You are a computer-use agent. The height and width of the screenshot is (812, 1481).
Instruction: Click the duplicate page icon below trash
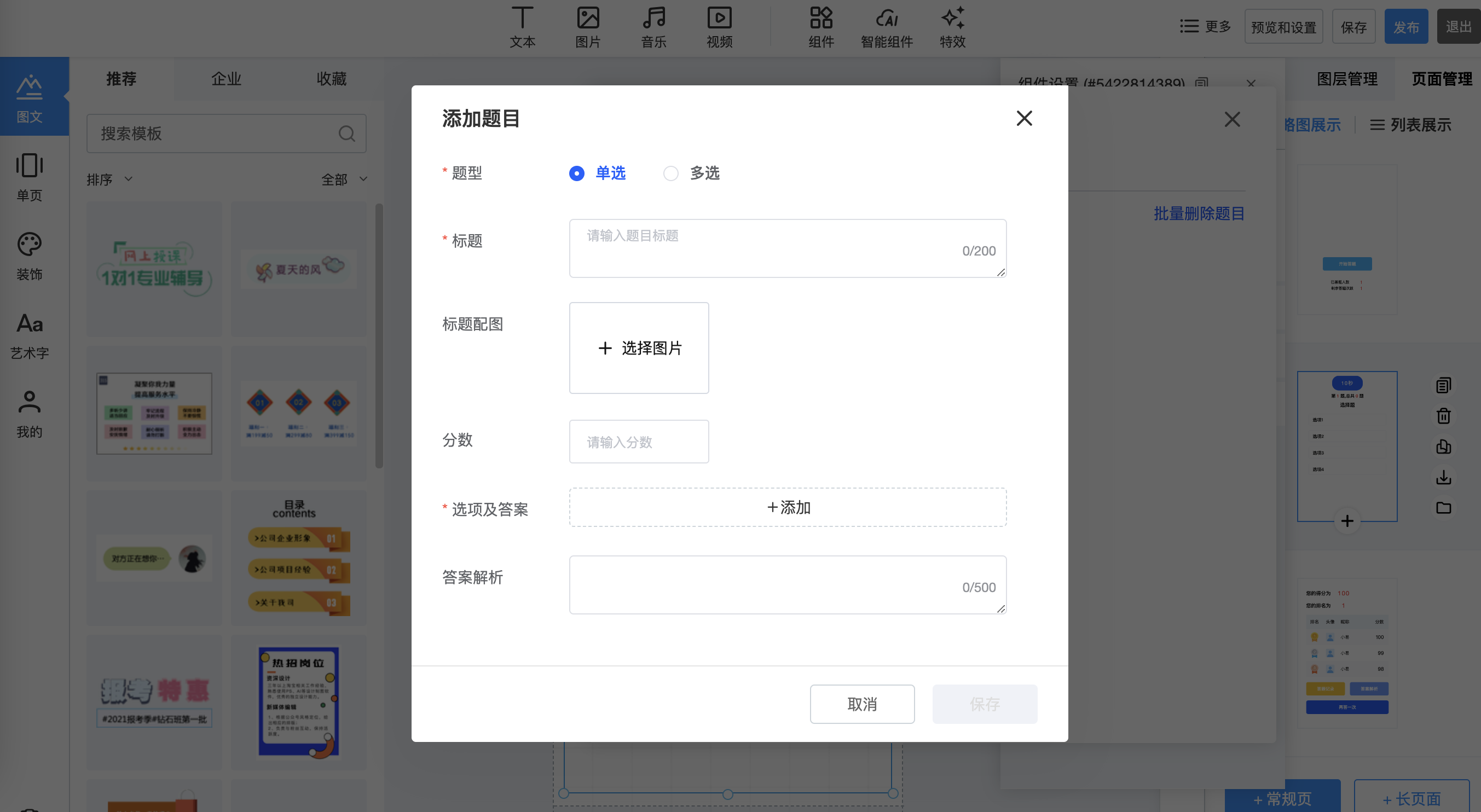pyautogui.click(x=1444, y=446)
